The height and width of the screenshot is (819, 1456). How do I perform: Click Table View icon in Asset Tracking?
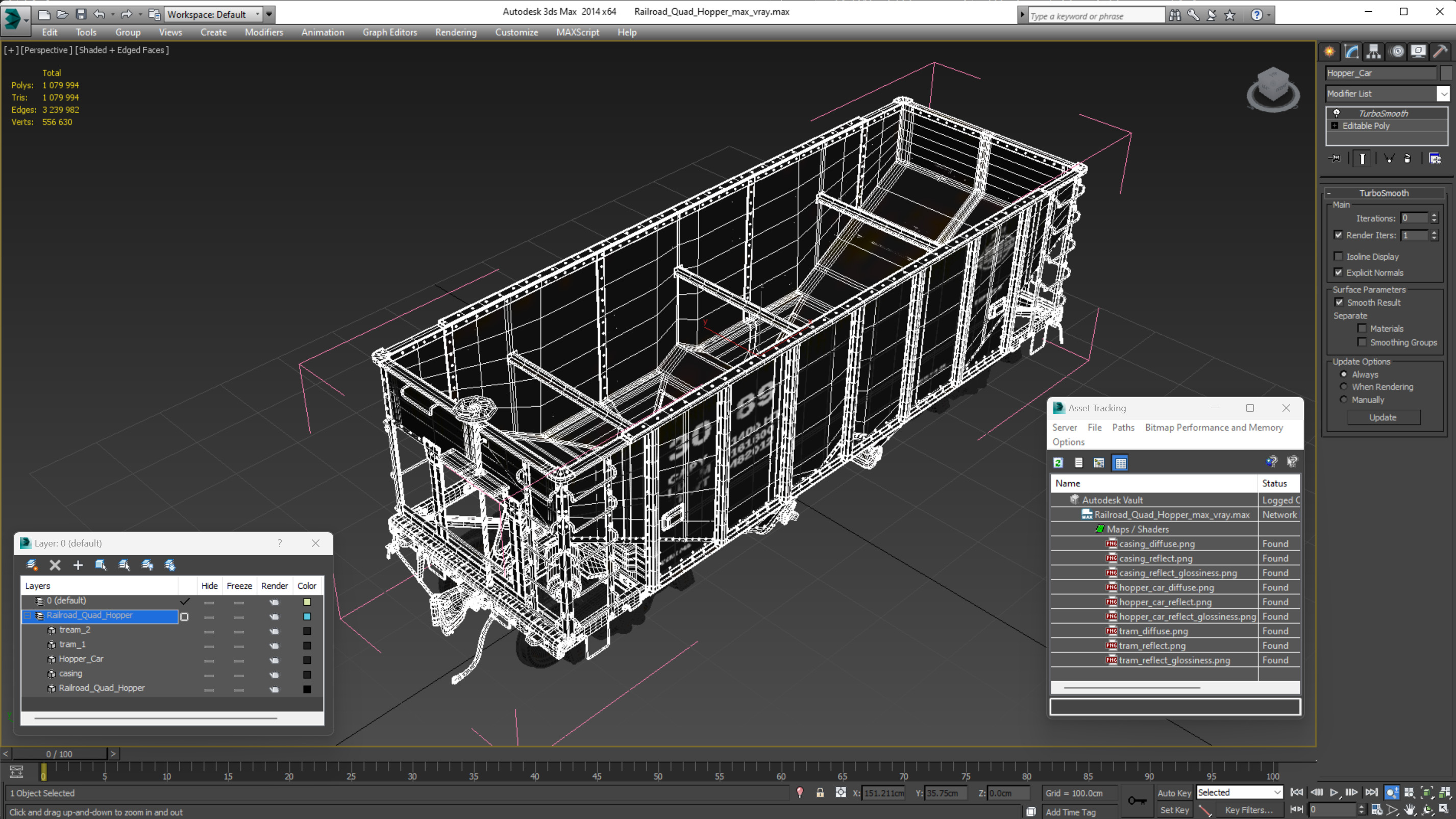point(1120,463)
